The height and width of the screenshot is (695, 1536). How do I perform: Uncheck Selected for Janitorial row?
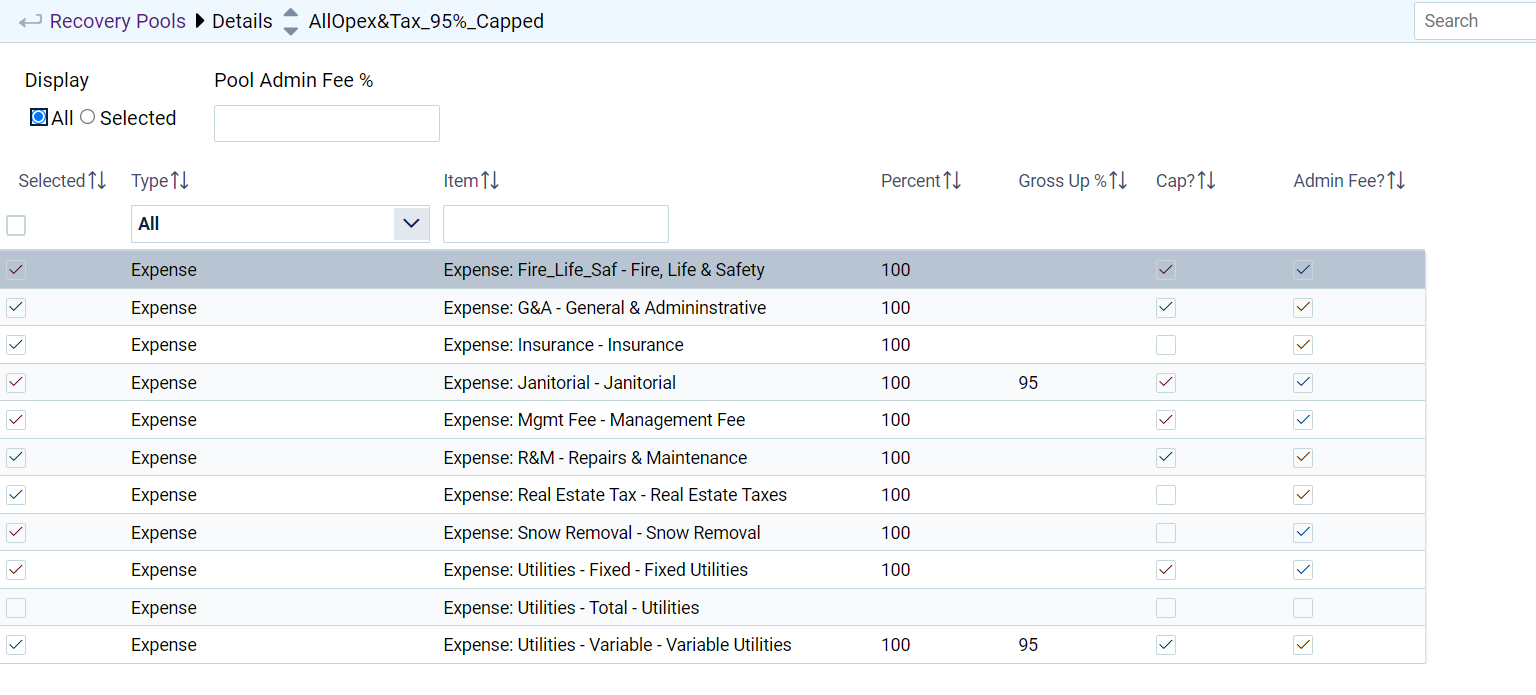pos(16,383)
